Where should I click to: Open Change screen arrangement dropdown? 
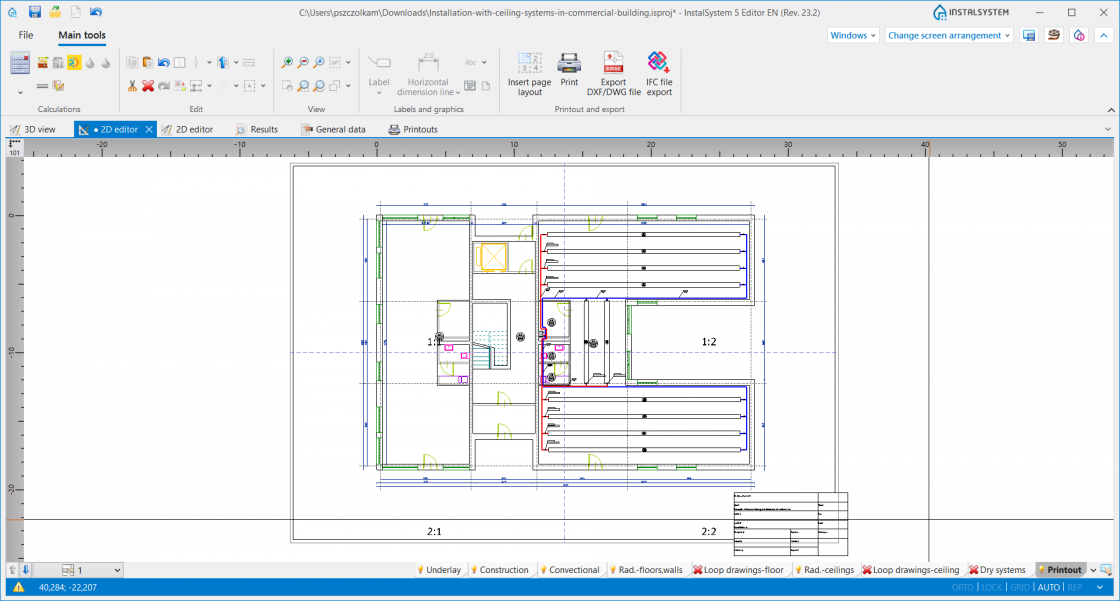(x=949, y=35)
